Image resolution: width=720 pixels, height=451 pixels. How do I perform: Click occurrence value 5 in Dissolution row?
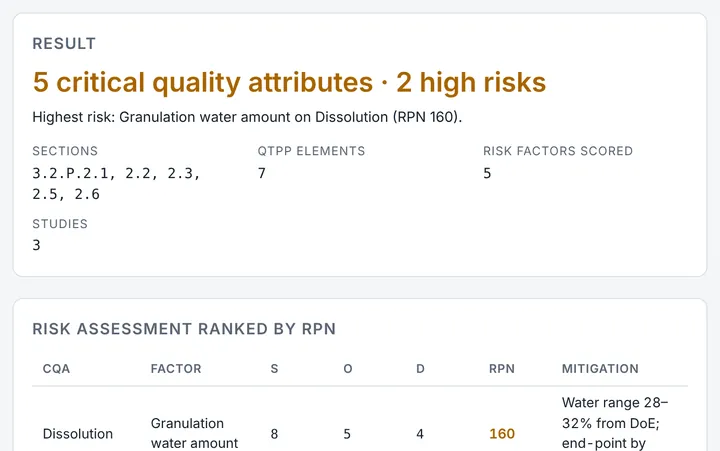pyautogui.click(x=347, y=434)
